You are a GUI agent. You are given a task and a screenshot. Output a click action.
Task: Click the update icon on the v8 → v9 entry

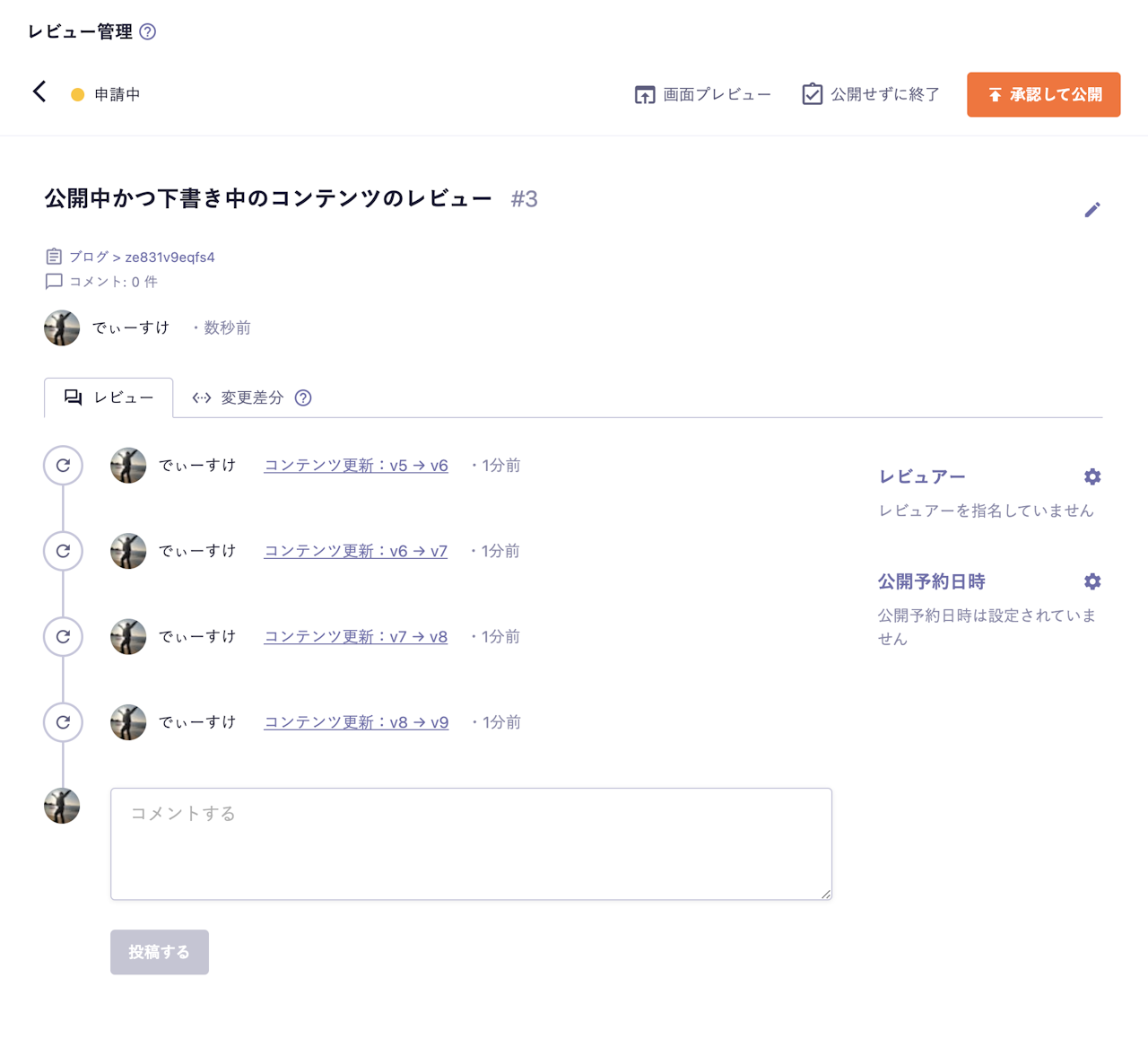(62, 721)
